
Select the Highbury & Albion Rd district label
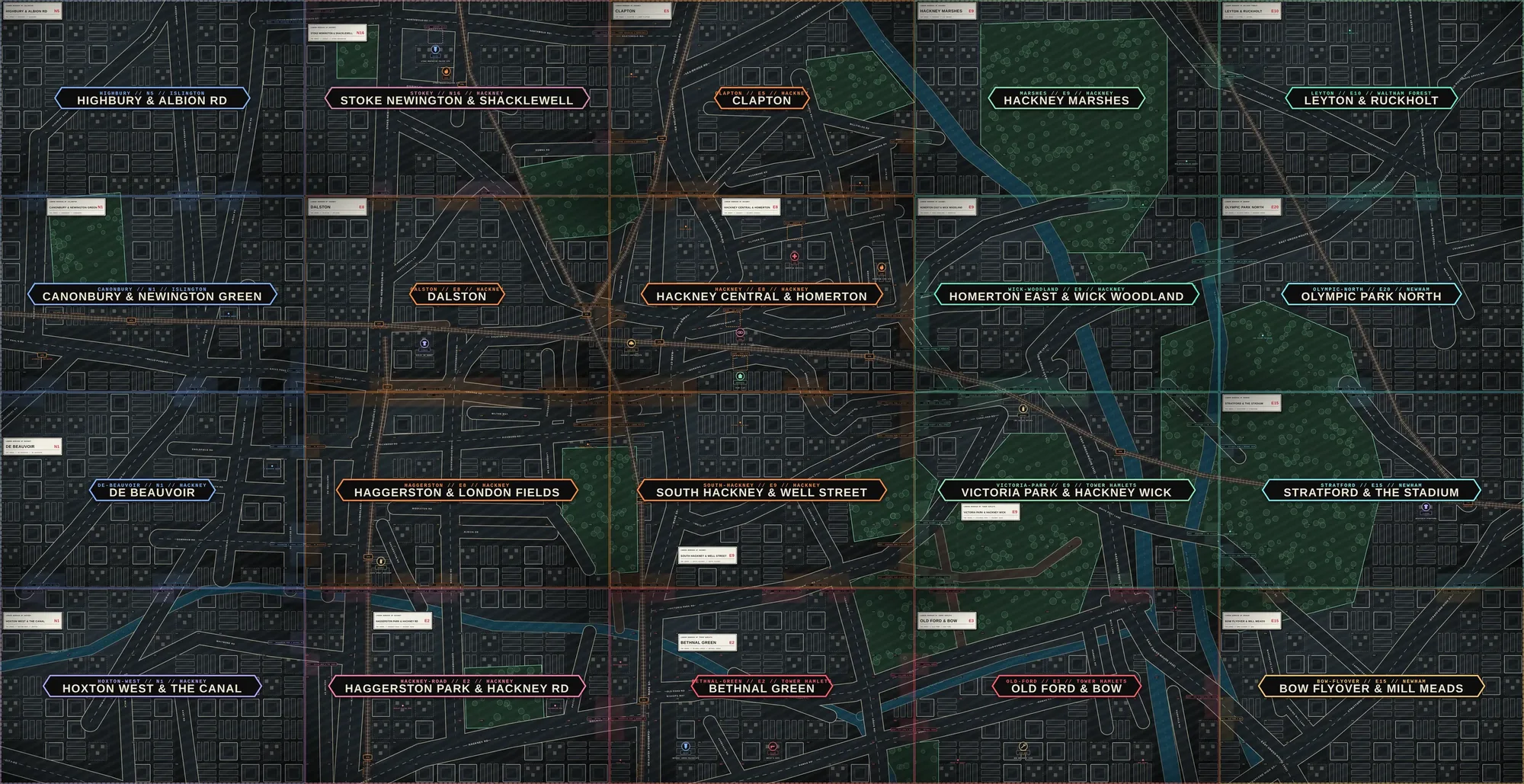click(x=152, y=98)
